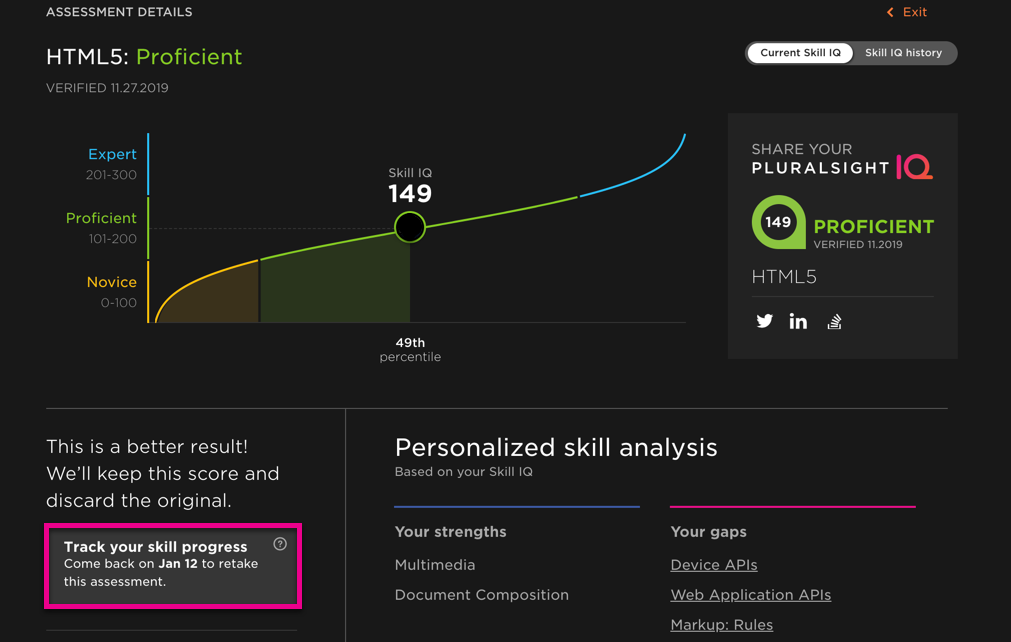Open the Device APIs gap link
Screen dimensions: 1011x642
713,565
